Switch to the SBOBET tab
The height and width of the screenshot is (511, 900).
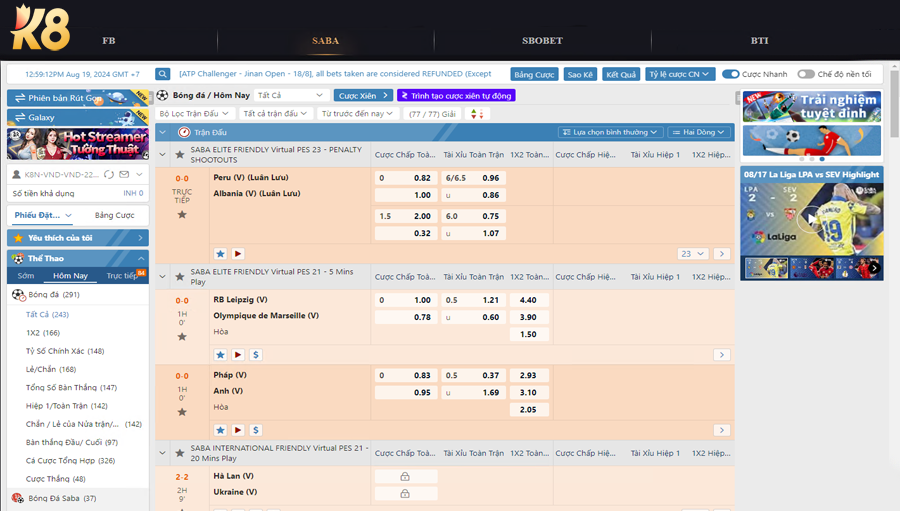point(542,41)
